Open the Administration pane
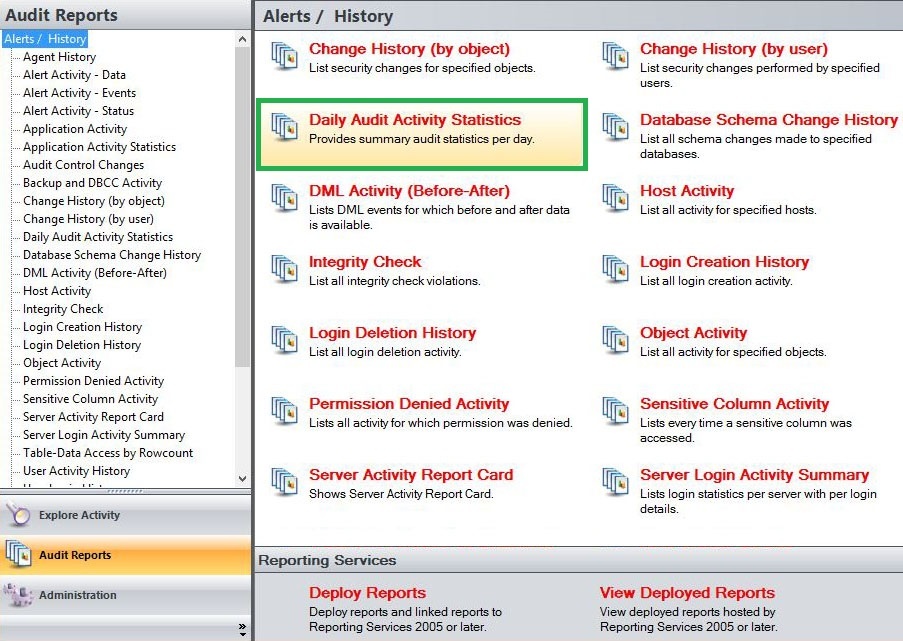The height and width of the screenshot is (641, 903). click(x=126, y=595)
